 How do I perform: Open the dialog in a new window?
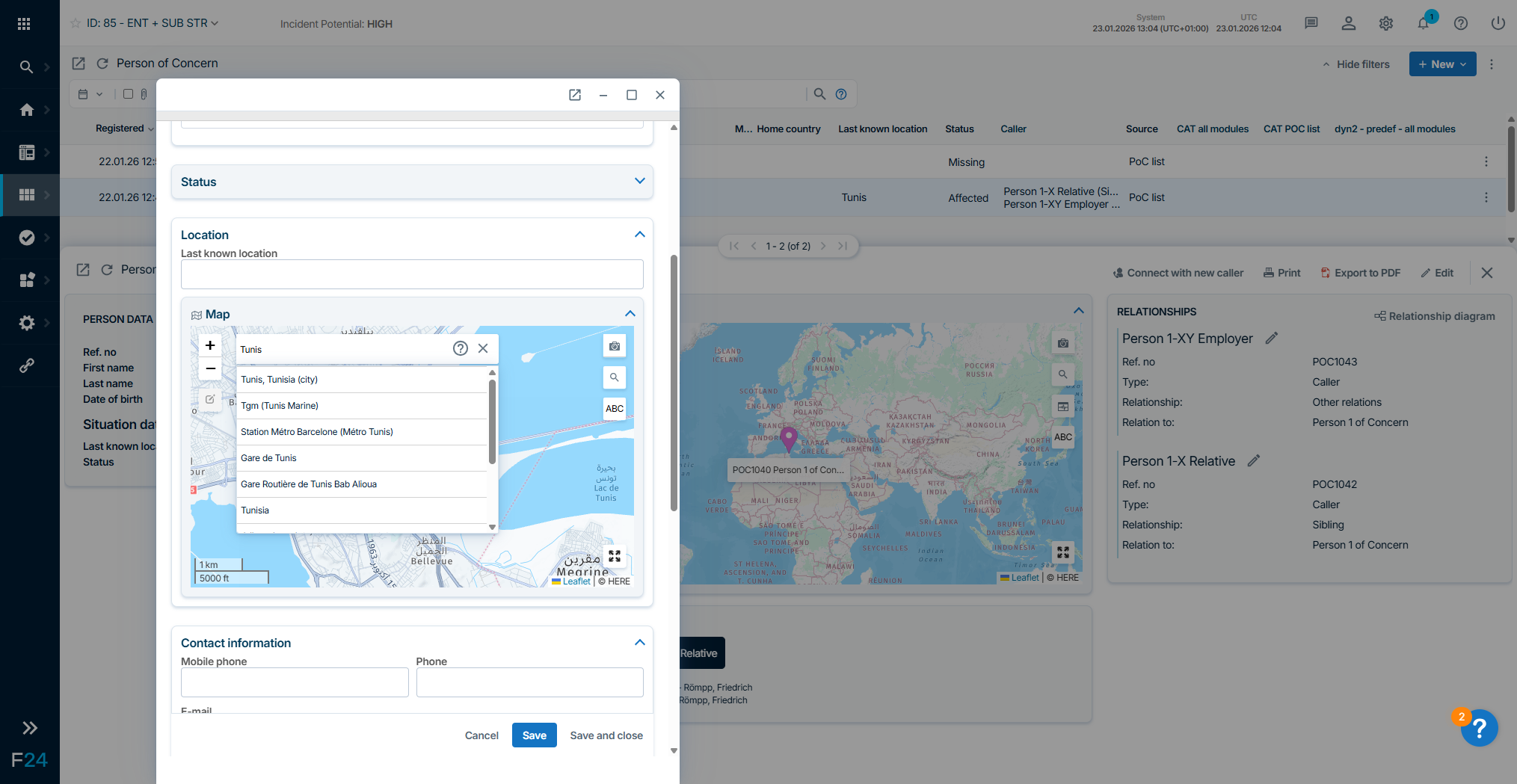[574, 95]
